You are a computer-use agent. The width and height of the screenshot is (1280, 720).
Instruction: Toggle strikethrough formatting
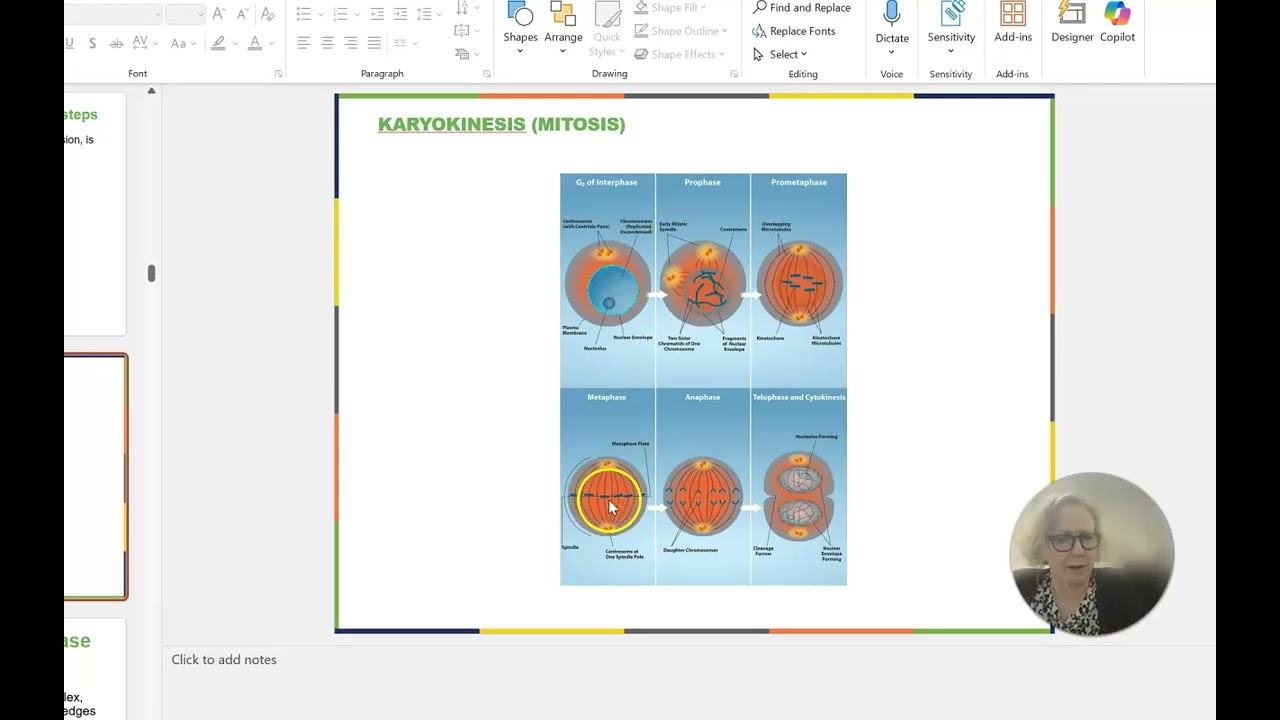[116, 43]
